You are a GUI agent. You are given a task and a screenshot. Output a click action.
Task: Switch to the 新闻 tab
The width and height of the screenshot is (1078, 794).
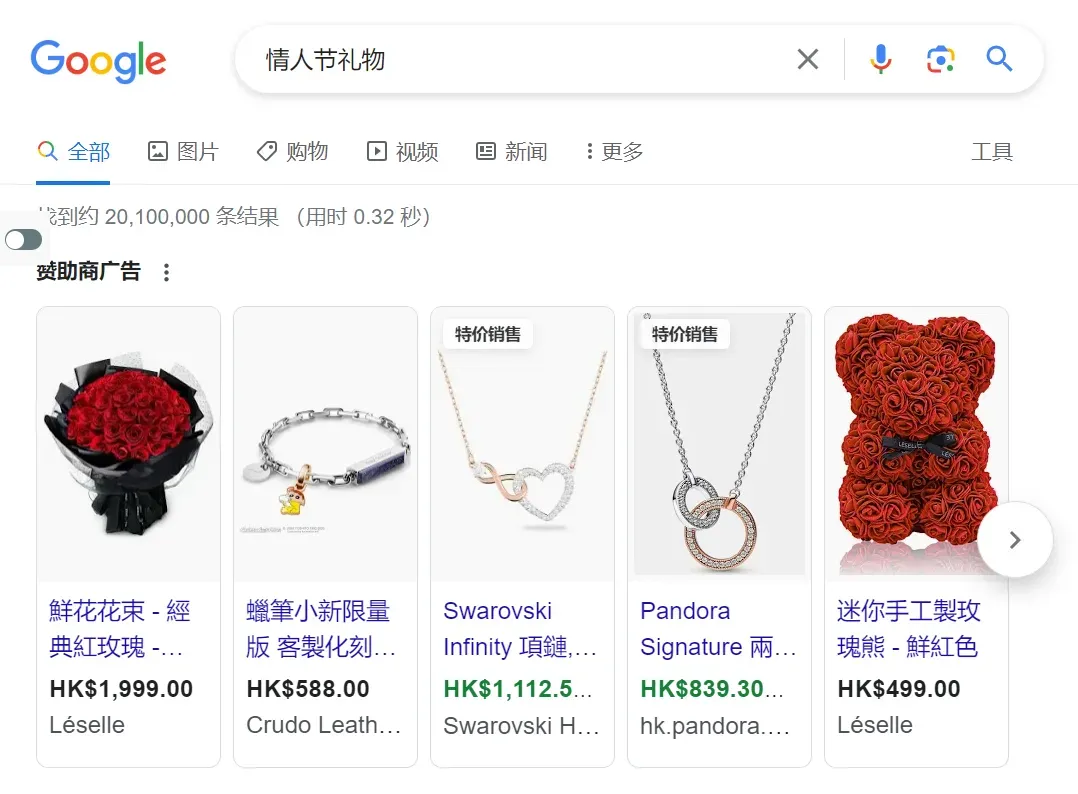[512, 151]
